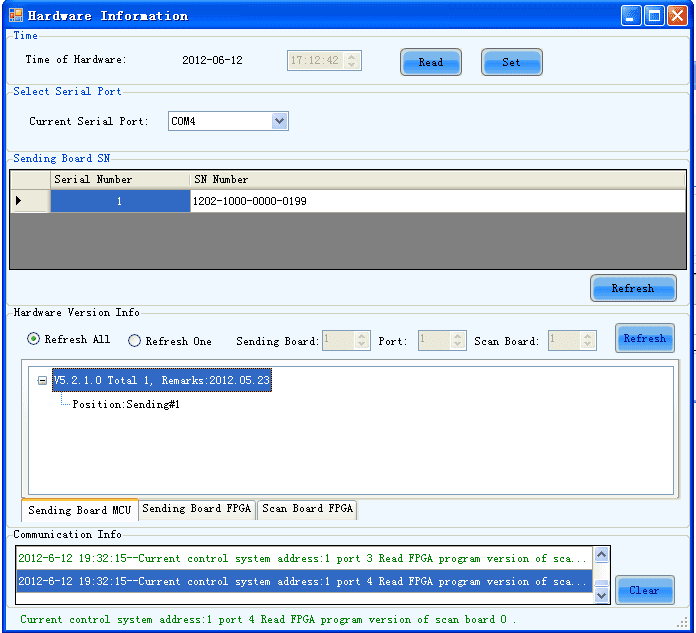The width and height of the screenshot is (696, 633).
Task: Click the SN Number cell 1202-1000-0000-0199
Action: [437, 201]
